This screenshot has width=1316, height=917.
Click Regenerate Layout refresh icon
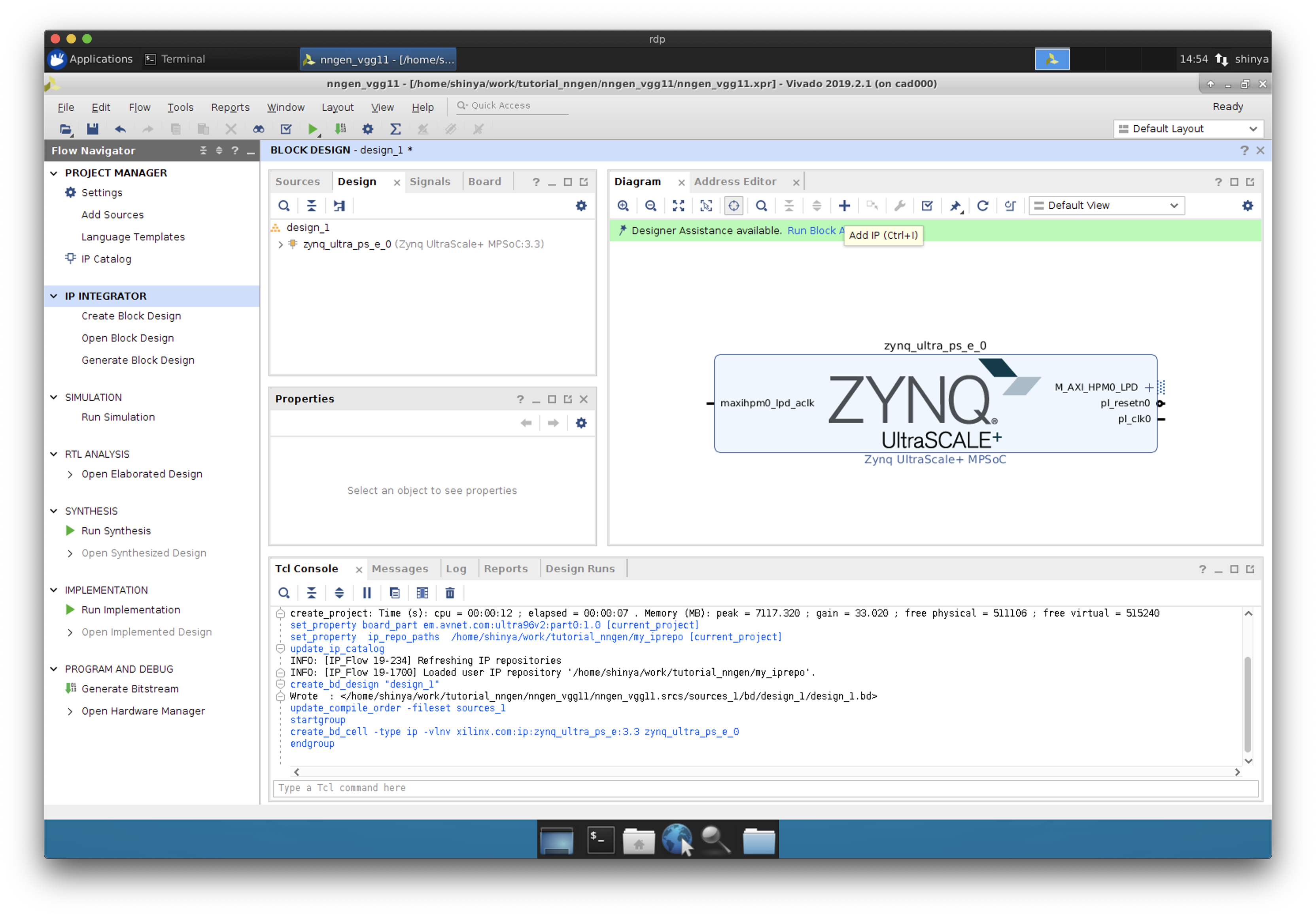coord(982,206)
